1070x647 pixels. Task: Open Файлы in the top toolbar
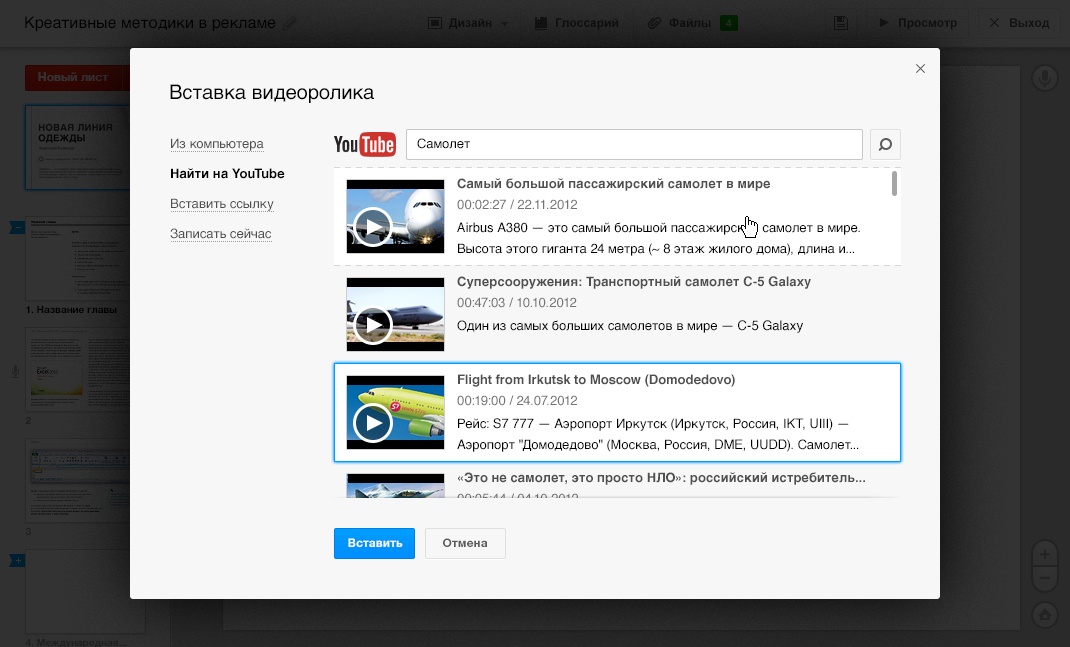(x=680, y=23)
